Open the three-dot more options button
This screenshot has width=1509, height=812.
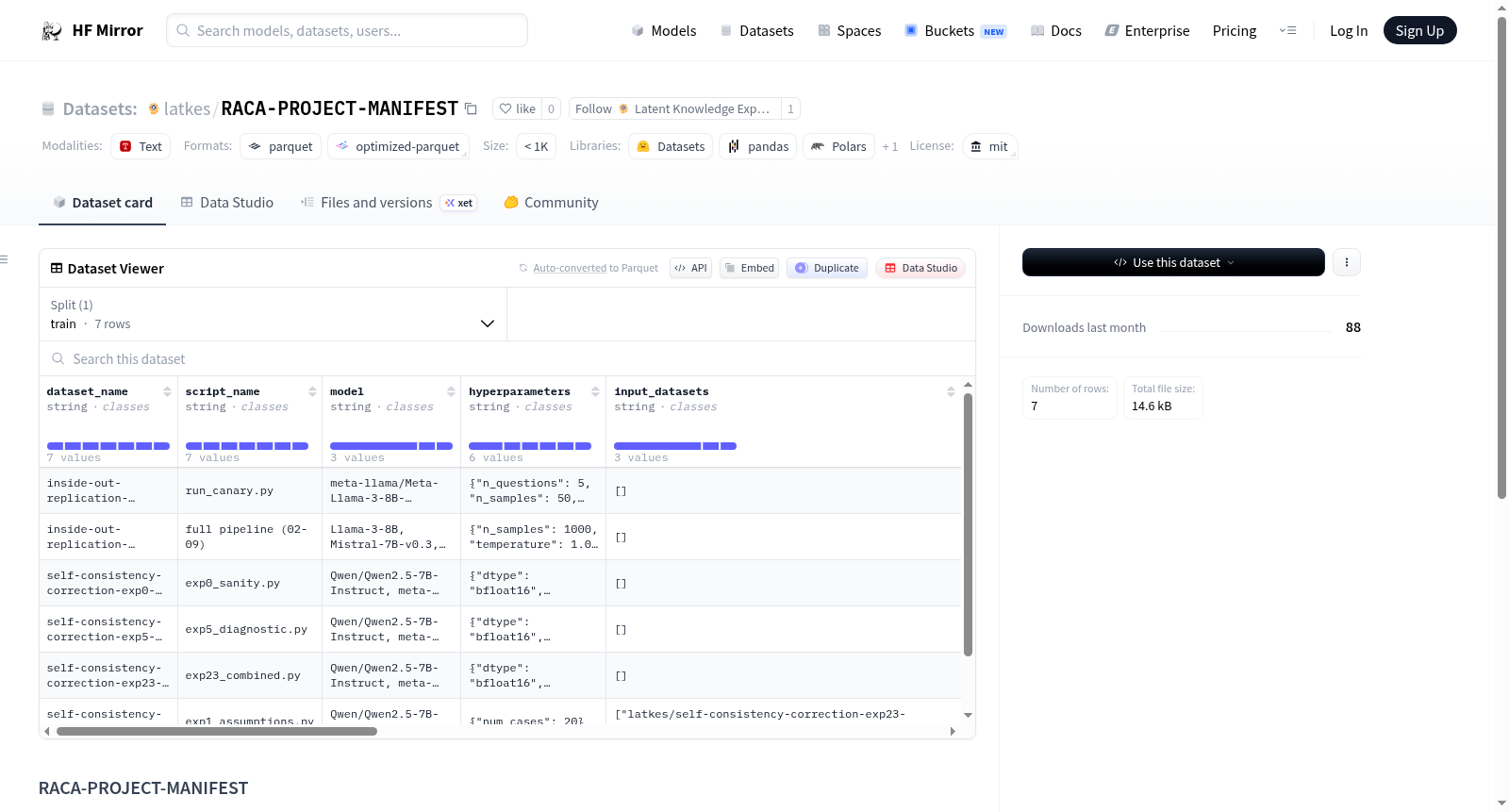click(x=1347, y=262)
